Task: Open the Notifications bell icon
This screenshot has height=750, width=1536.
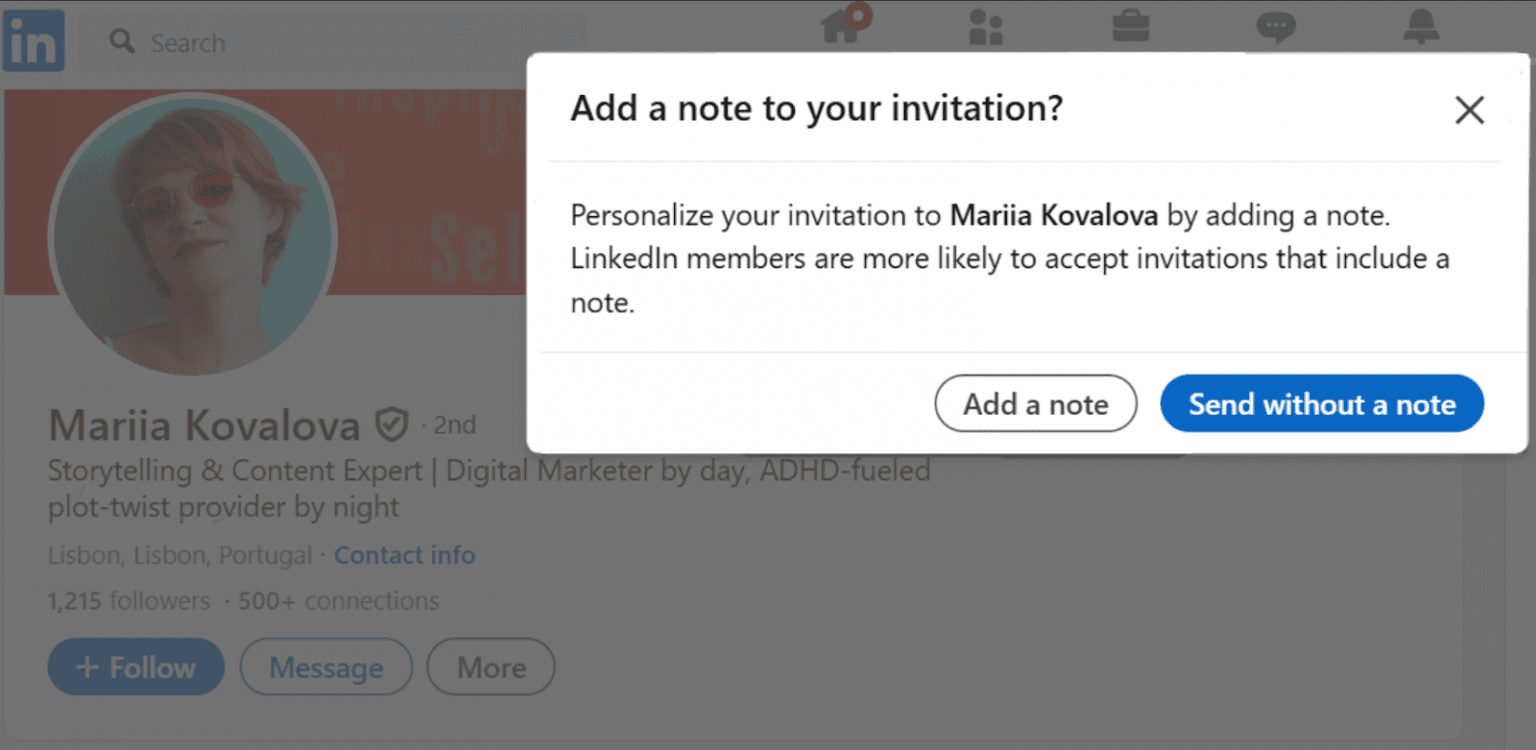Action: click(x=1421, y=28)
